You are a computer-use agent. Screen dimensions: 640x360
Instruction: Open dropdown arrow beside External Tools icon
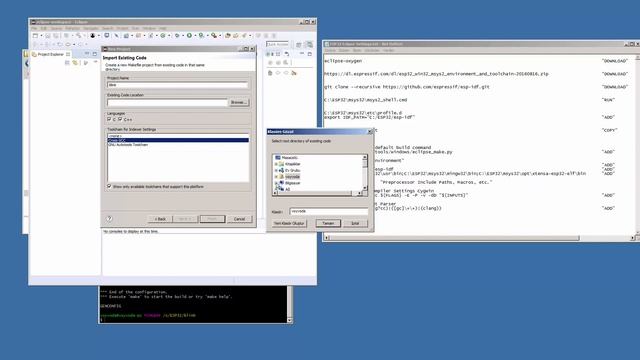(x=220, y=36)
